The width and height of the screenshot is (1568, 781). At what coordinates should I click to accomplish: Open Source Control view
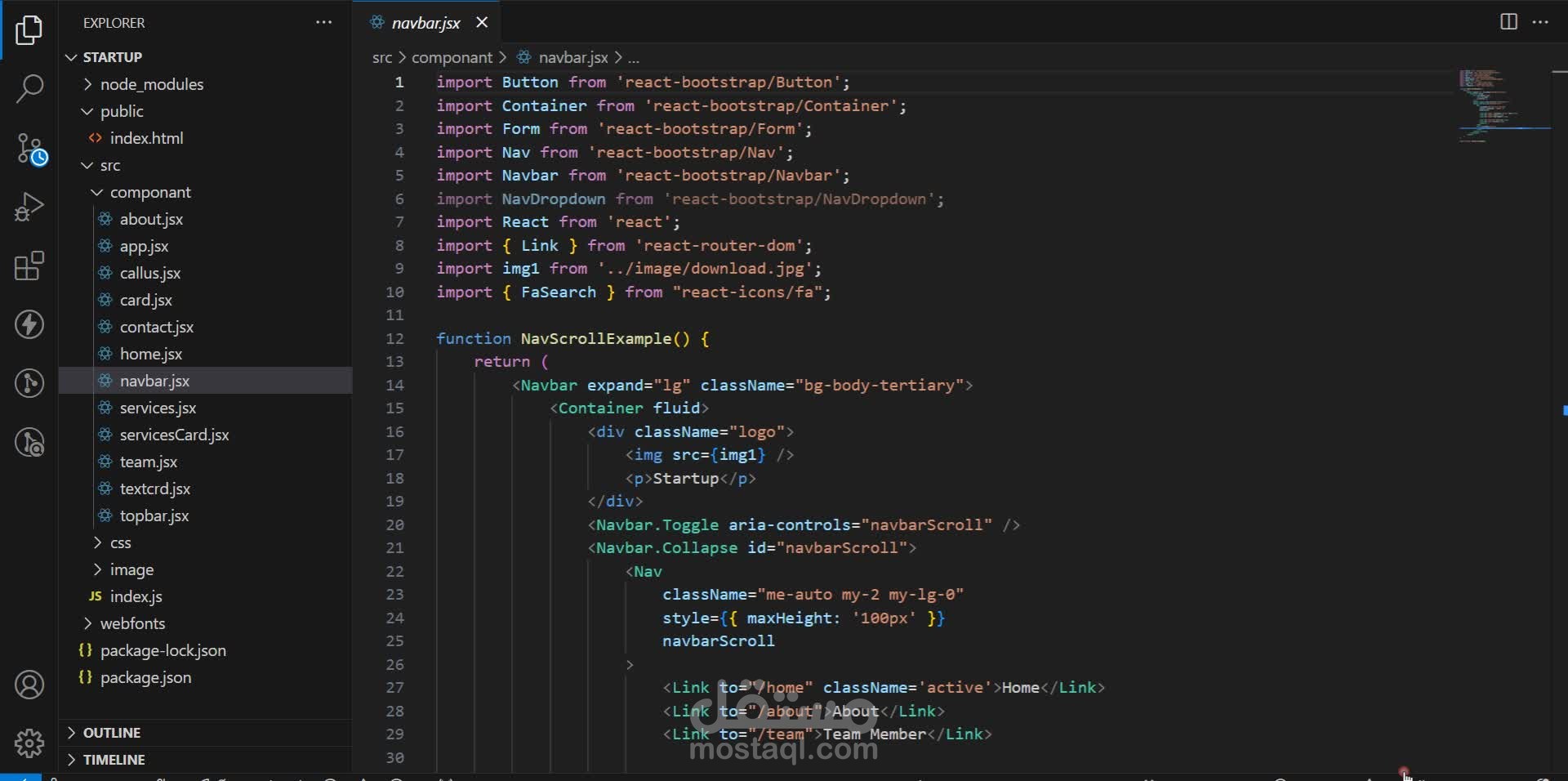click(30, 150)
